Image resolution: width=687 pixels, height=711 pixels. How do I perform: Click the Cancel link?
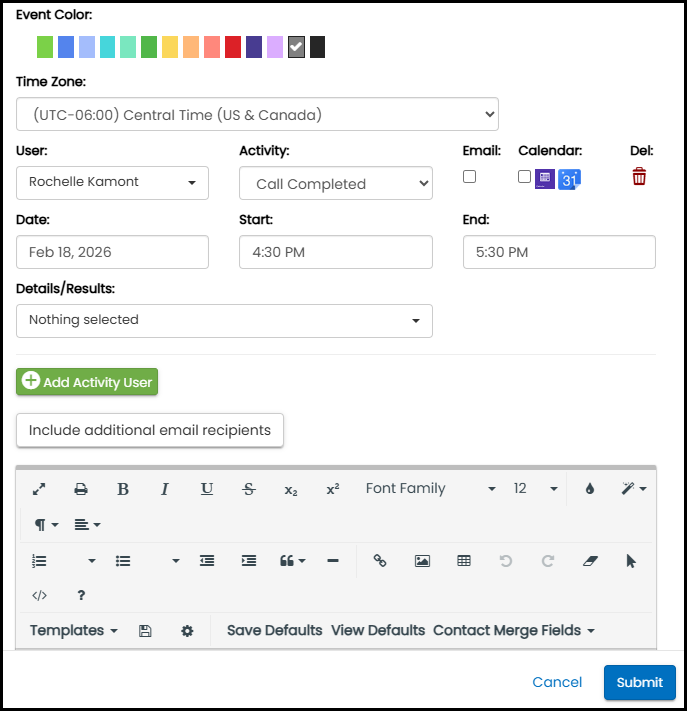[x=557, y=682]
